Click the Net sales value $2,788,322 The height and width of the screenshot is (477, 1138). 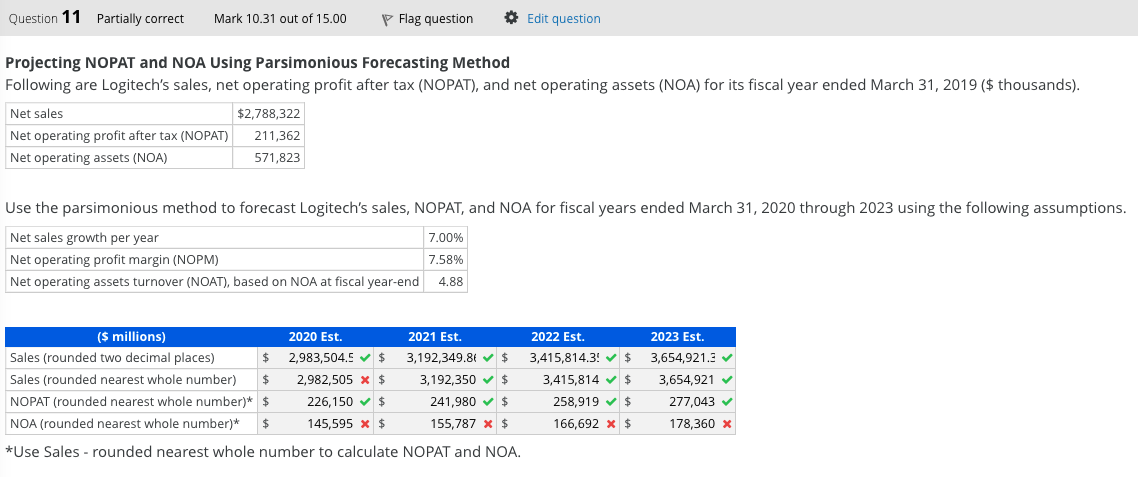(x=269, y=113)
